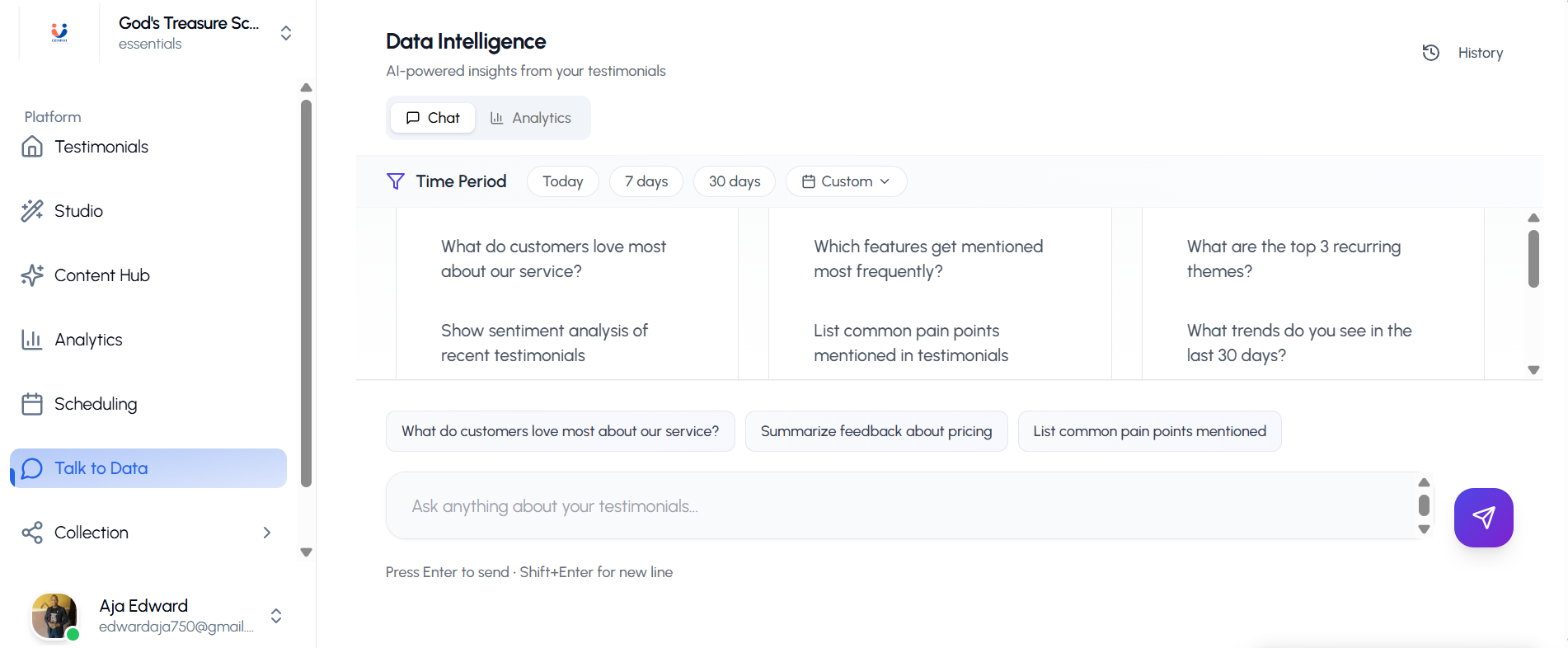Viewport: 1568px width, 648px height.
Task: Open Studio via magic wand icon
Action: click(32, 211)
